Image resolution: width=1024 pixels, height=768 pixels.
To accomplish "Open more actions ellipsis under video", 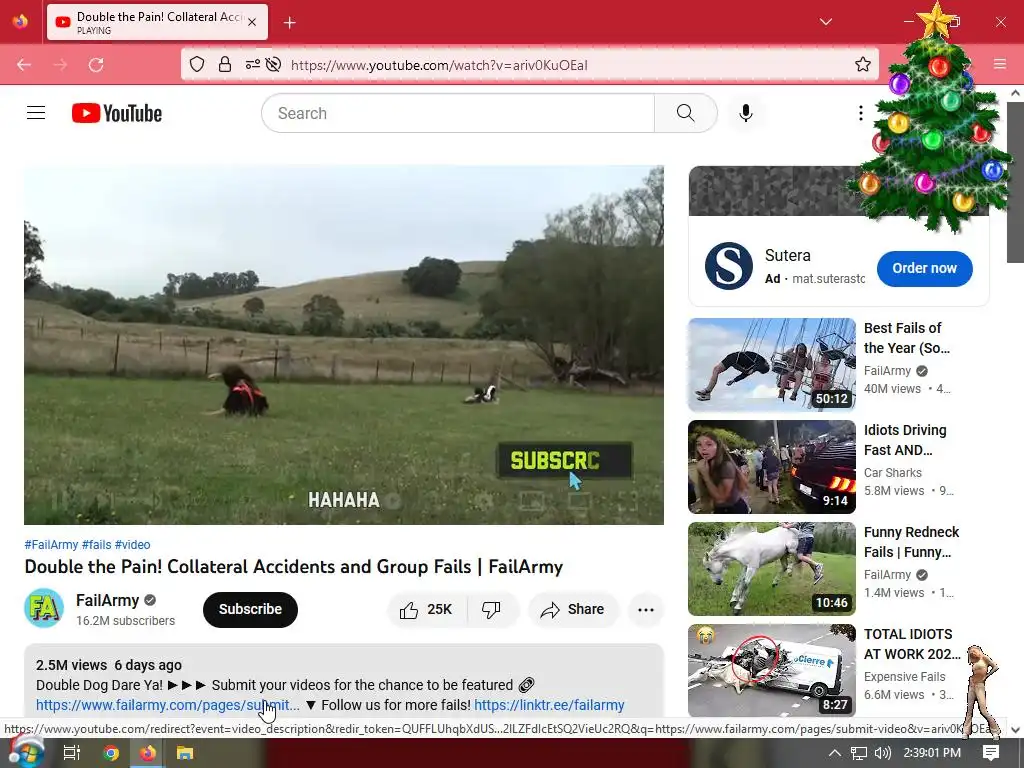I will pos(646,609).
